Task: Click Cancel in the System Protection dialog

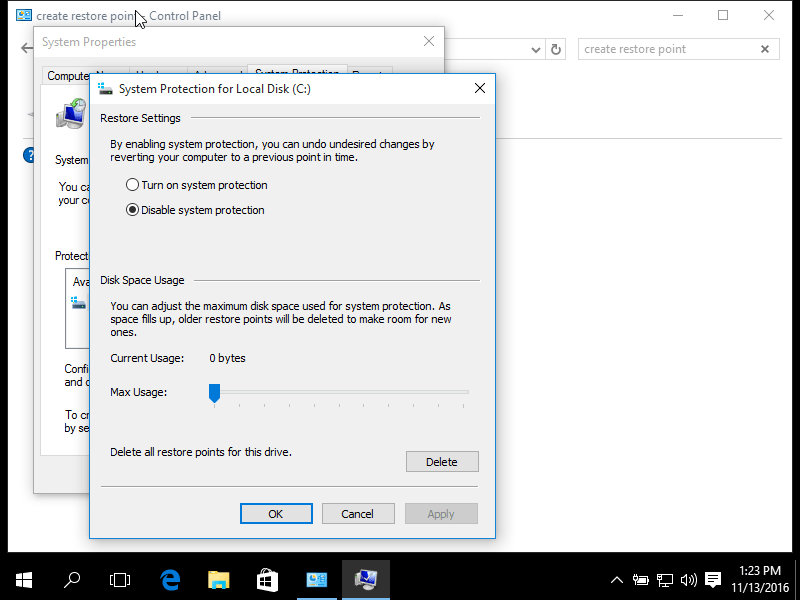Action: 358,513
